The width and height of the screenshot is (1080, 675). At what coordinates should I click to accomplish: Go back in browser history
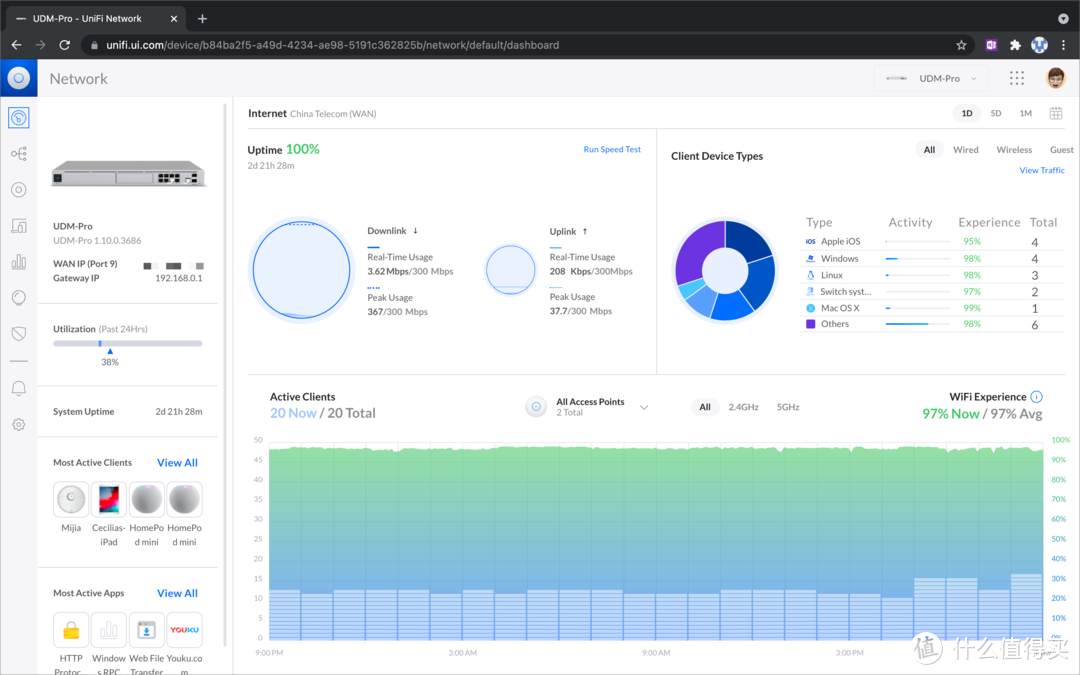(17, 45)
